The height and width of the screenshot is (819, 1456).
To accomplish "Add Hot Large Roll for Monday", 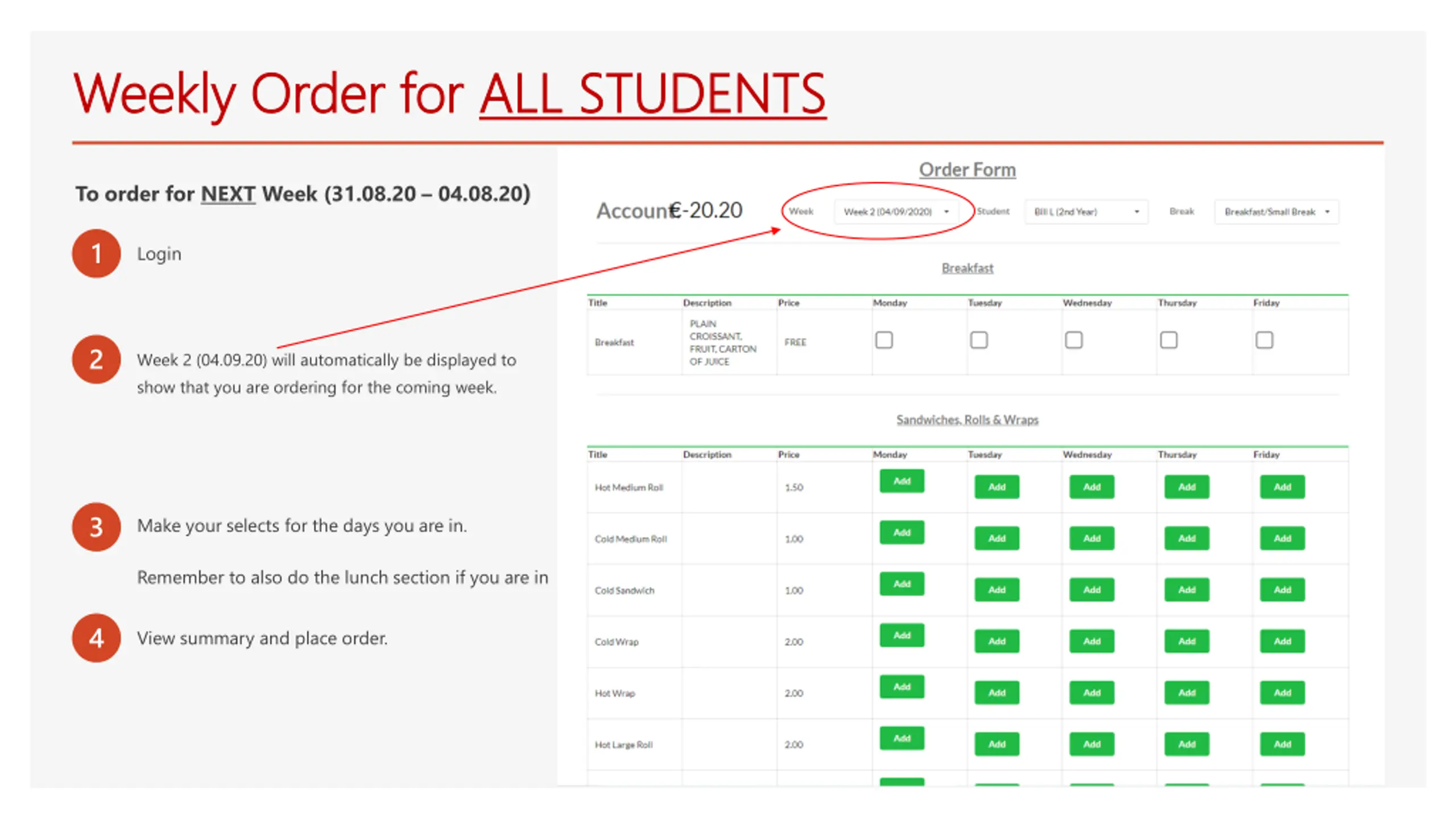I will point(902,738).
